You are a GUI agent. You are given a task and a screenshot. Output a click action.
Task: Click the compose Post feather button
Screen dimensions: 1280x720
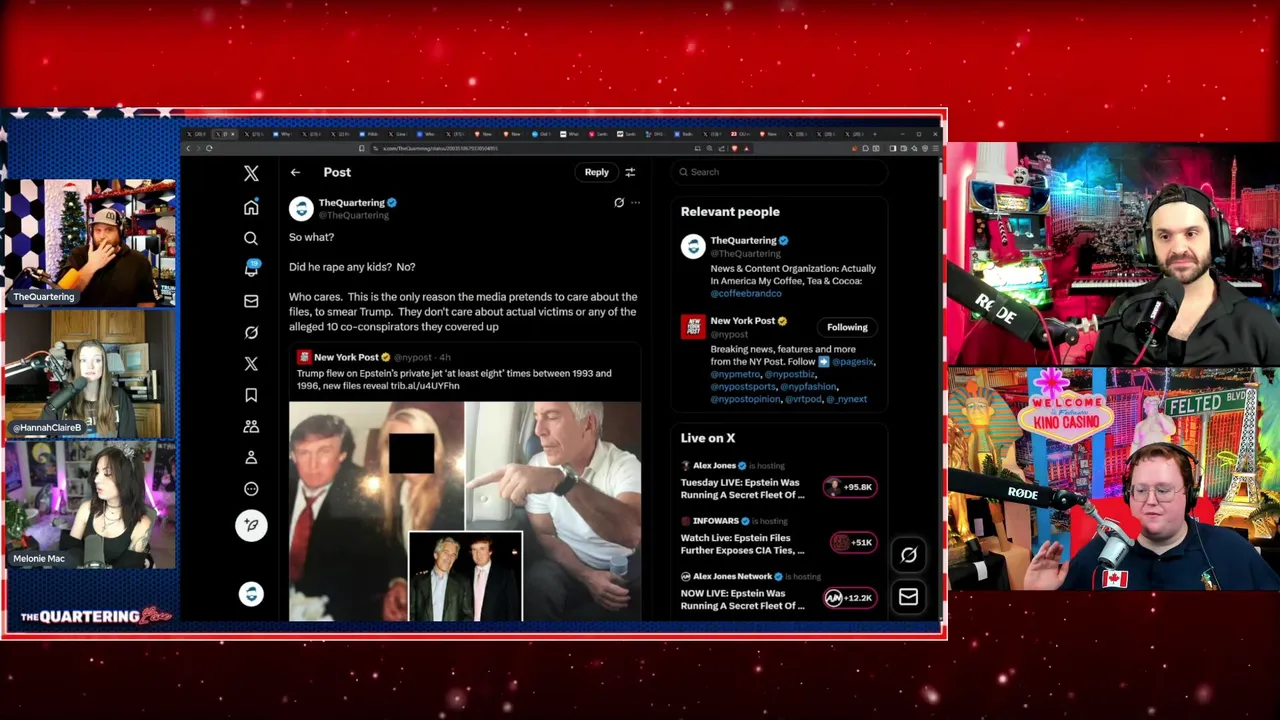point(251,525)
